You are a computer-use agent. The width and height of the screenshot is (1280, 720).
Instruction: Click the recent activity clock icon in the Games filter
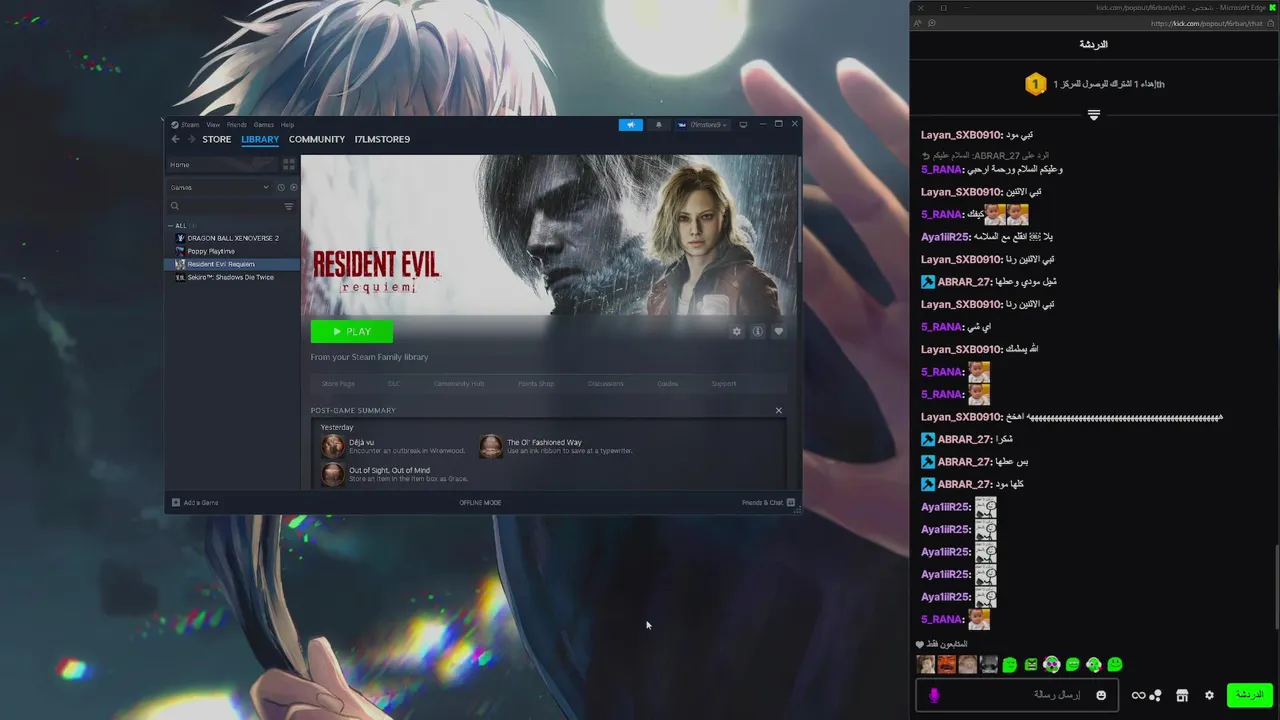281,187
